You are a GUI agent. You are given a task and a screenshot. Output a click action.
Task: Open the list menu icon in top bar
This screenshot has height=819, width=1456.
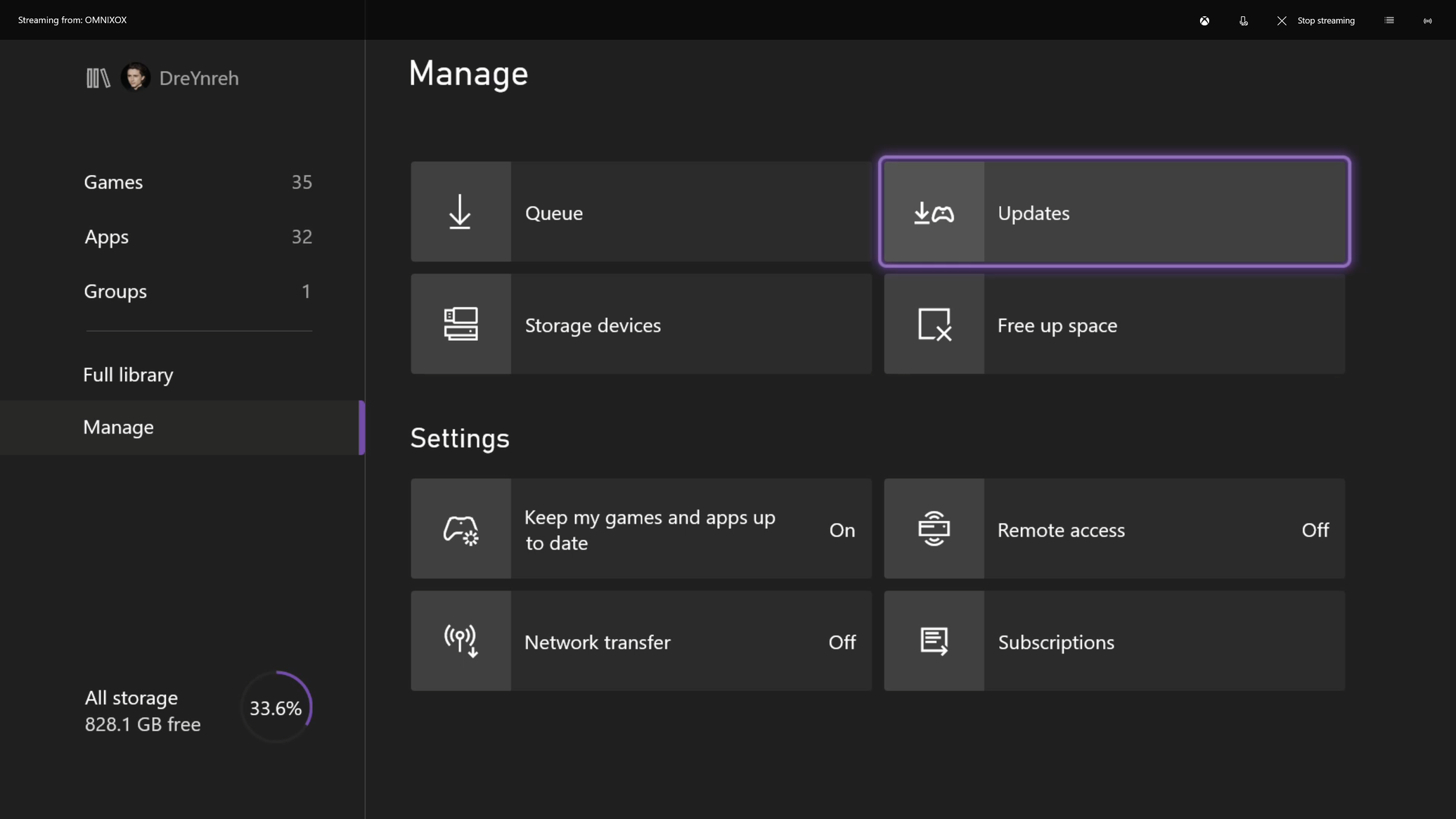pos(1389,20)
